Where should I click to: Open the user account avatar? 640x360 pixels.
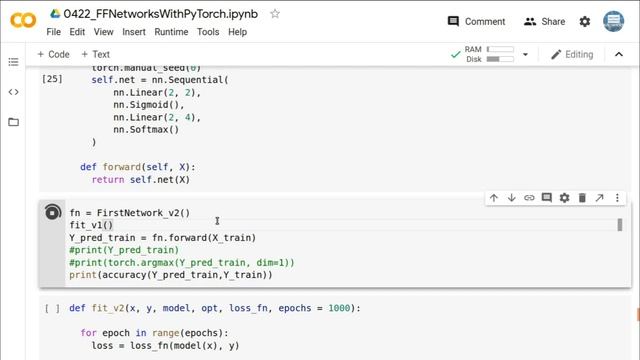pyautogui.click(x=613, y=21)
